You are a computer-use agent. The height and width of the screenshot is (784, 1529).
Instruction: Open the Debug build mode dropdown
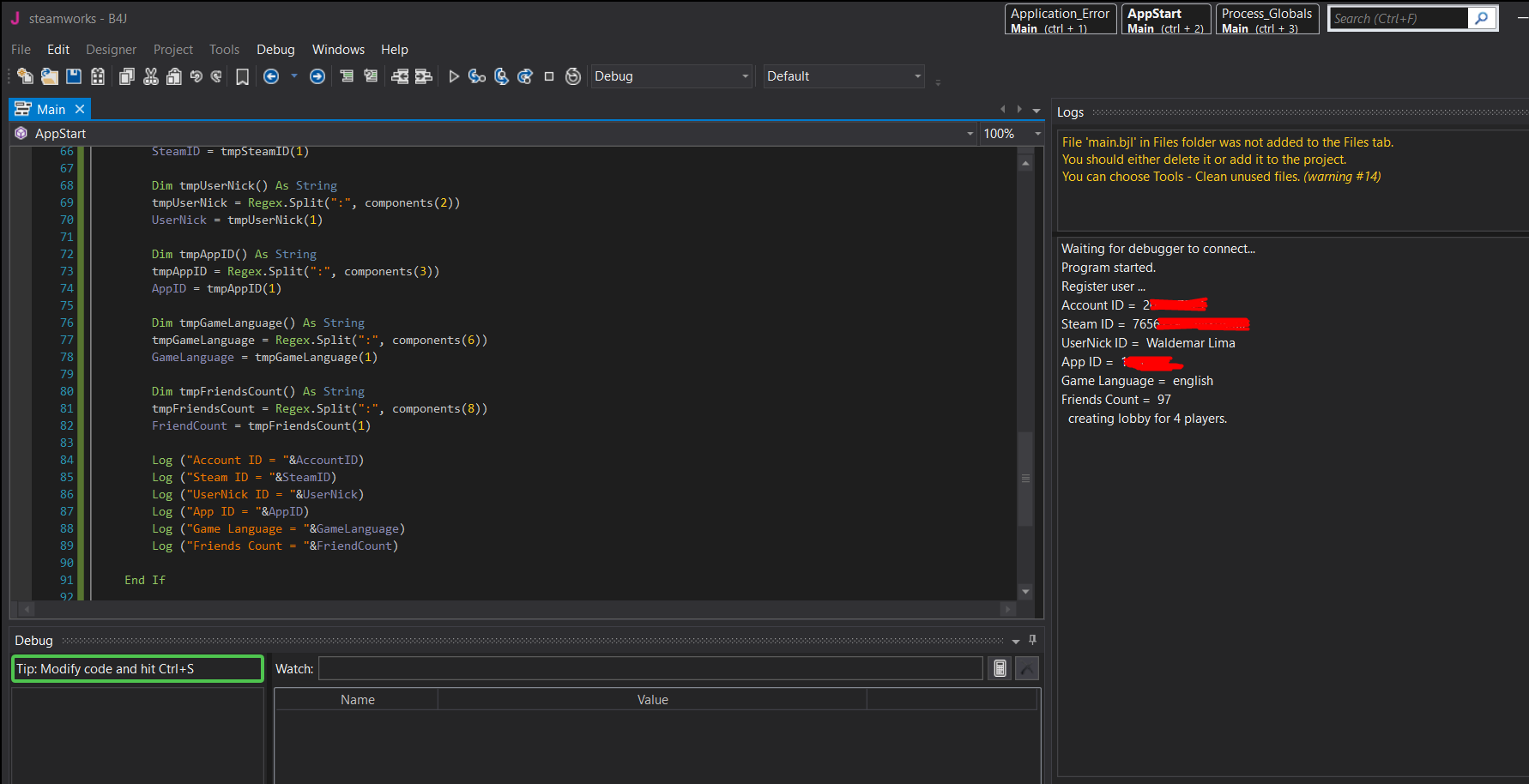671,76
